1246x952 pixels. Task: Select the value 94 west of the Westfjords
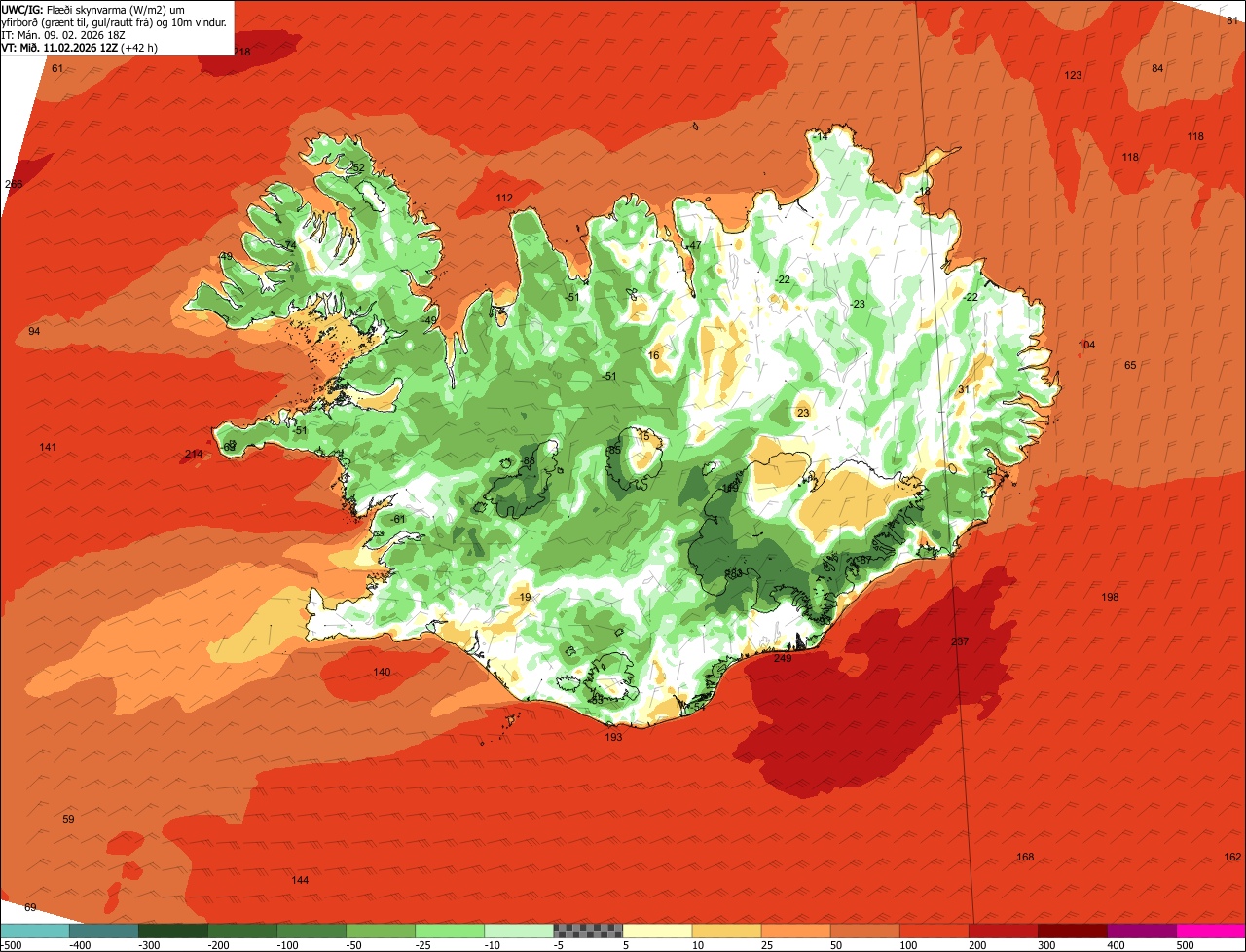34,332
